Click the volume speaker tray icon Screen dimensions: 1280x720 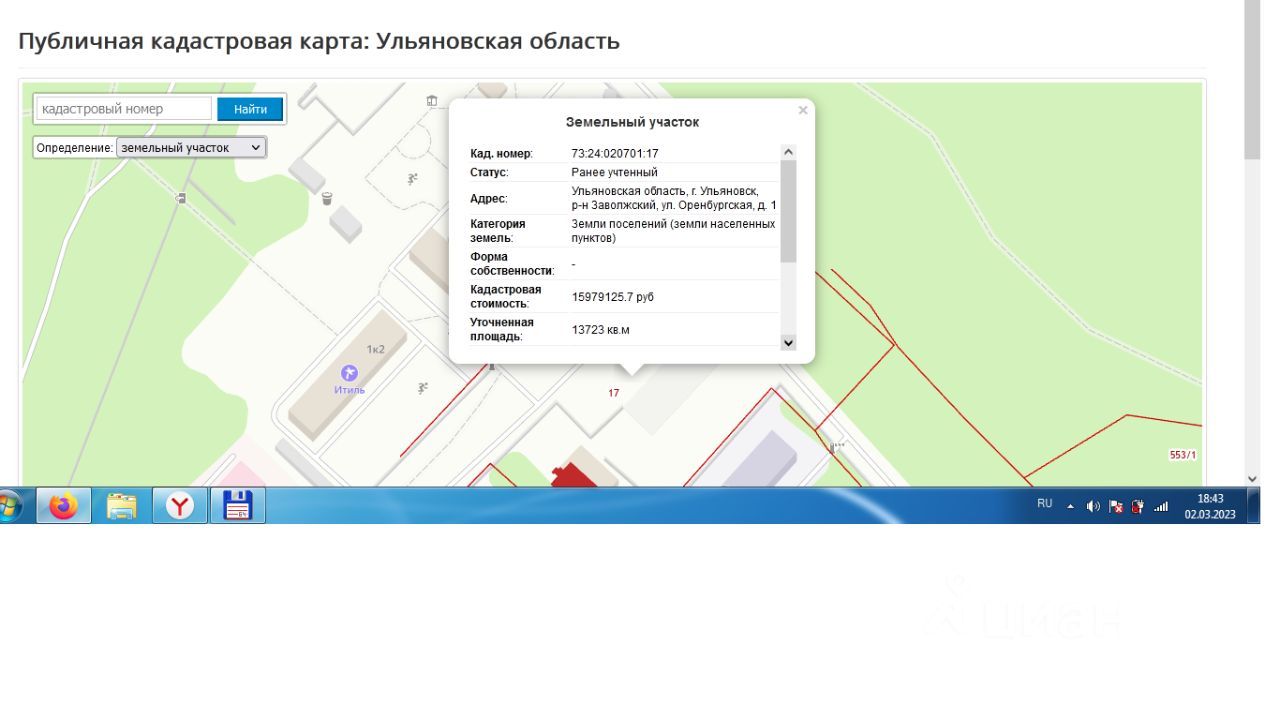1093,506
